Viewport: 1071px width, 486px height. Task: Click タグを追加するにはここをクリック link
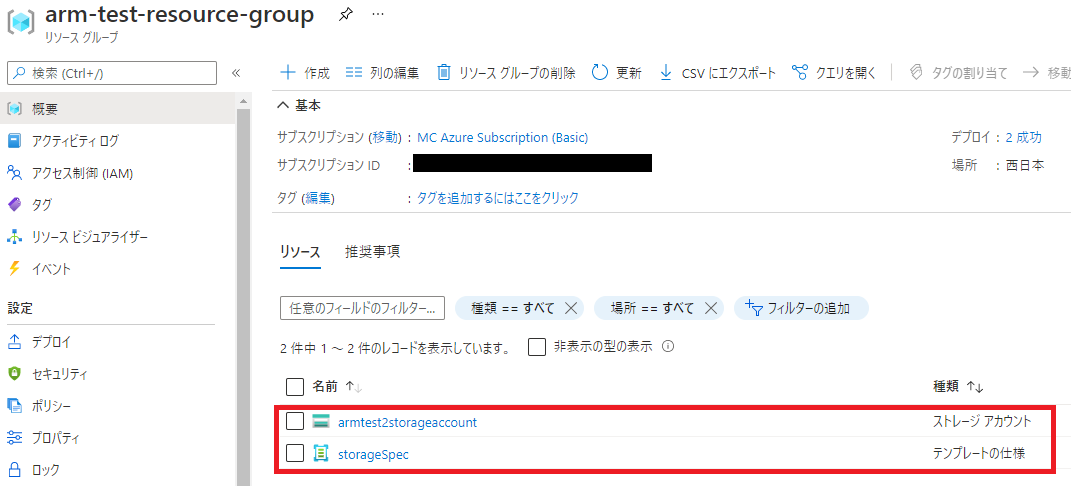click(x=498, y=198)
